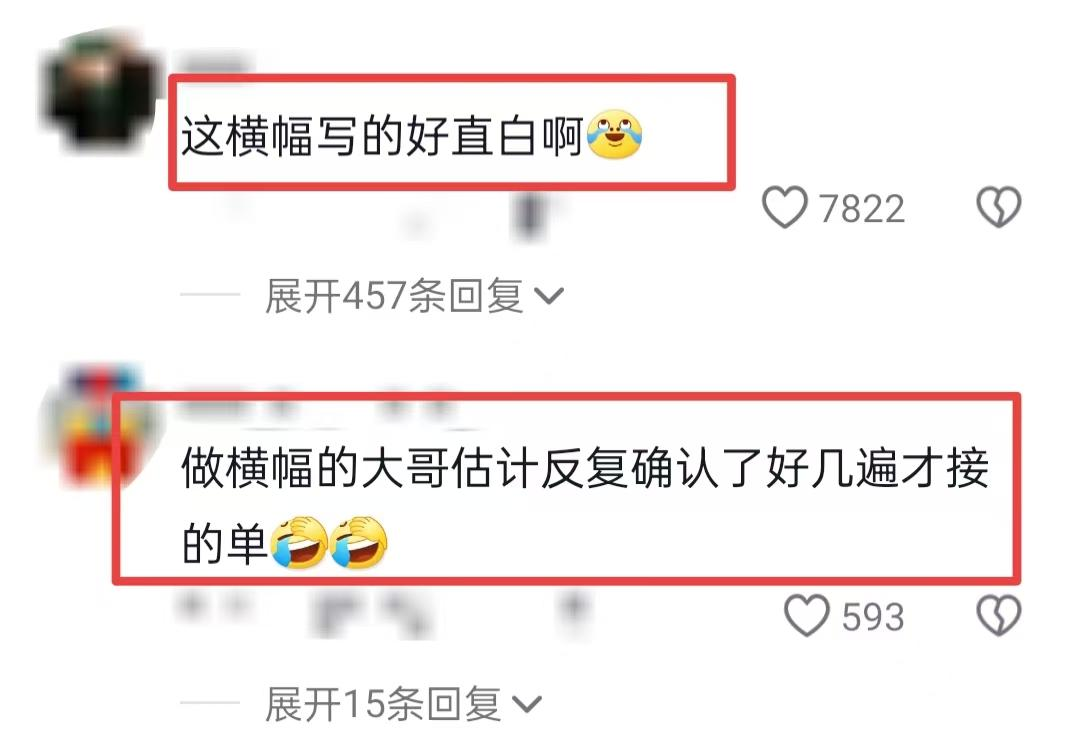Click the second laughing emoji after 的单
The image size is (1080, 748).
[358, 542]
